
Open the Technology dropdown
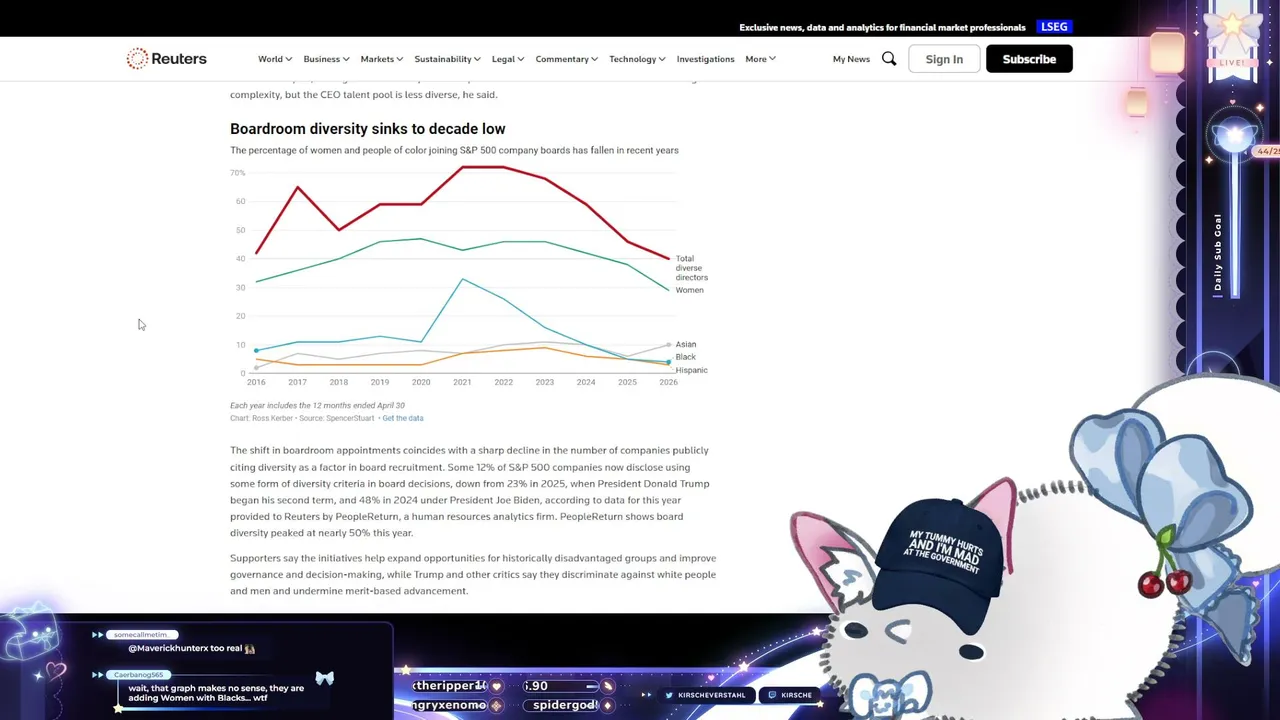tap(637, 59)
